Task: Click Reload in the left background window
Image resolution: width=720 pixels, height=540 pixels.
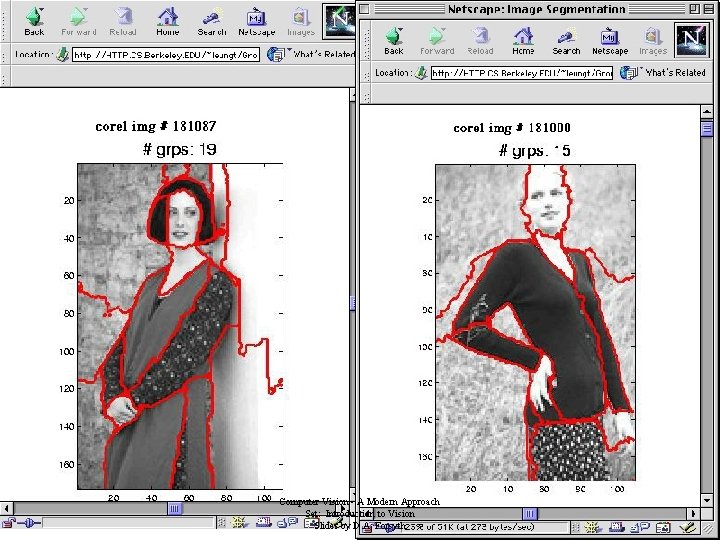Action: click(123, 22)
